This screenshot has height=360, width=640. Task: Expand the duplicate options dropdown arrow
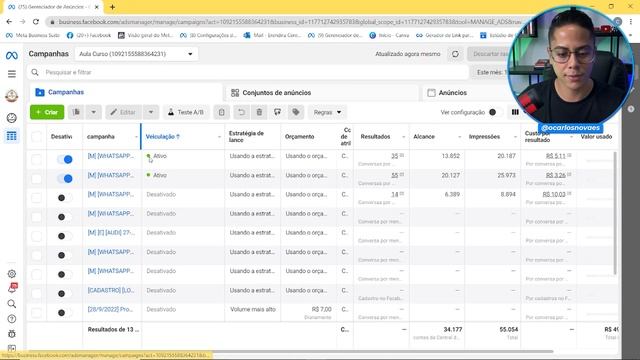point(93,112)
